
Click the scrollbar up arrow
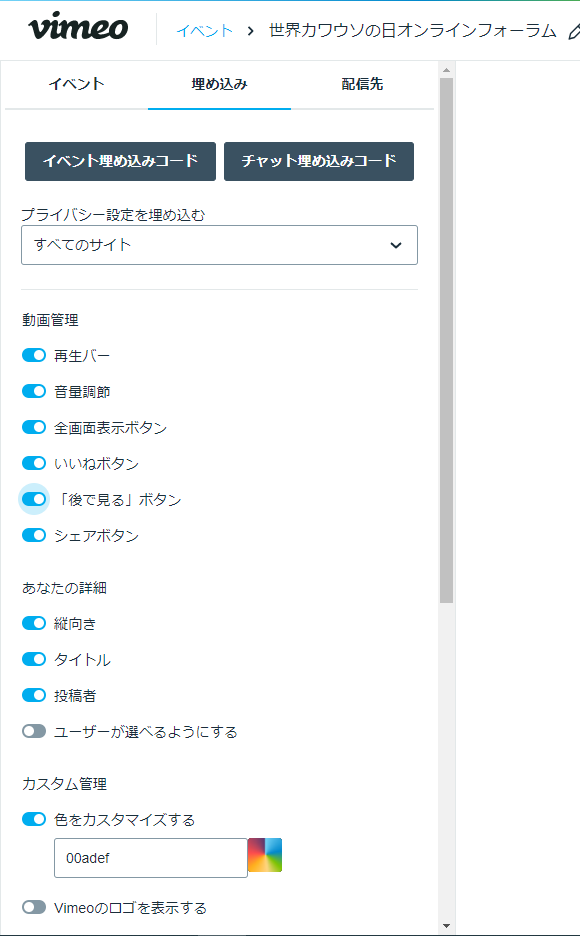point(446,70)
